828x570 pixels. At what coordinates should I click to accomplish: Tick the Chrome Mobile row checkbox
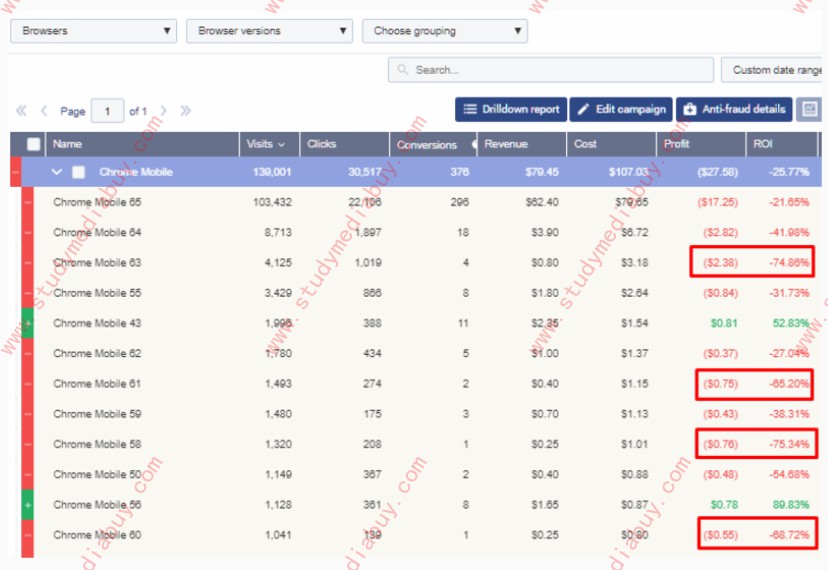tap(78, 172)
